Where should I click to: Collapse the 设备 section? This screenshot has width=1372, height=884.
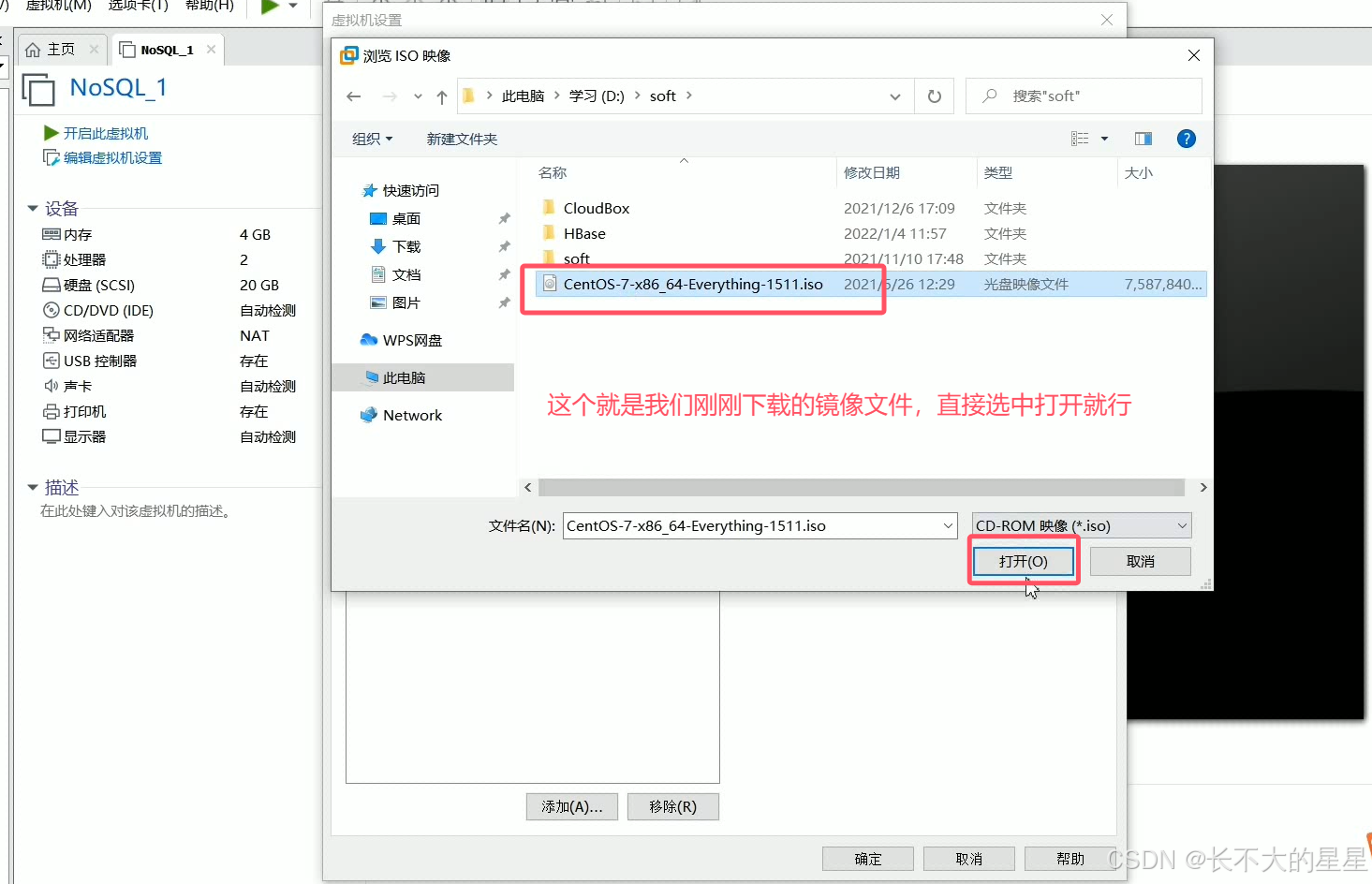tap(33, 208)
